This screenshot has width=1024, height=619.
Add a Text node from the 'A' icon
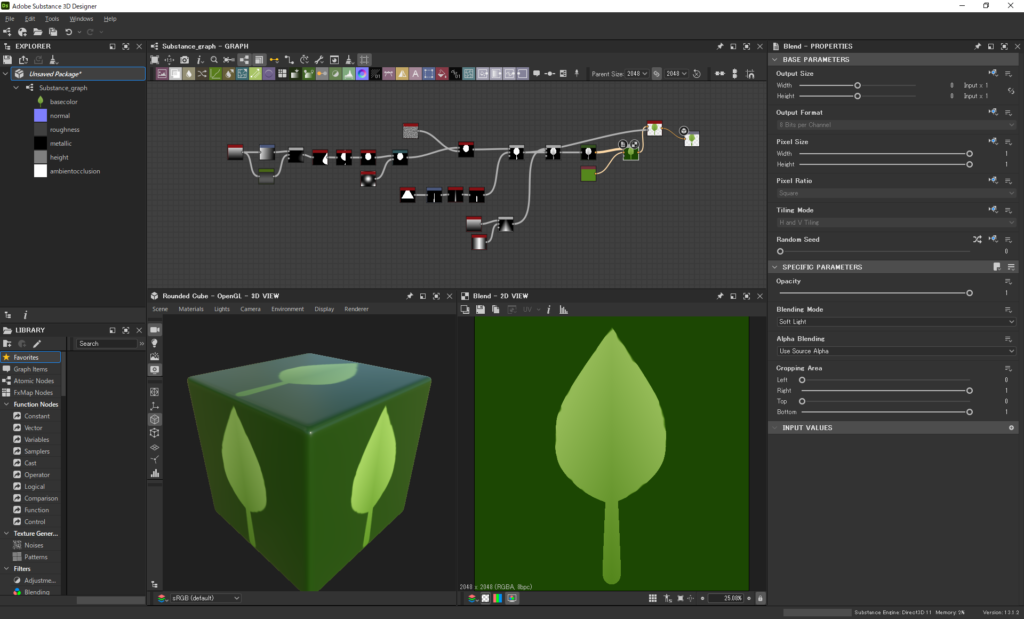[415, 74]
